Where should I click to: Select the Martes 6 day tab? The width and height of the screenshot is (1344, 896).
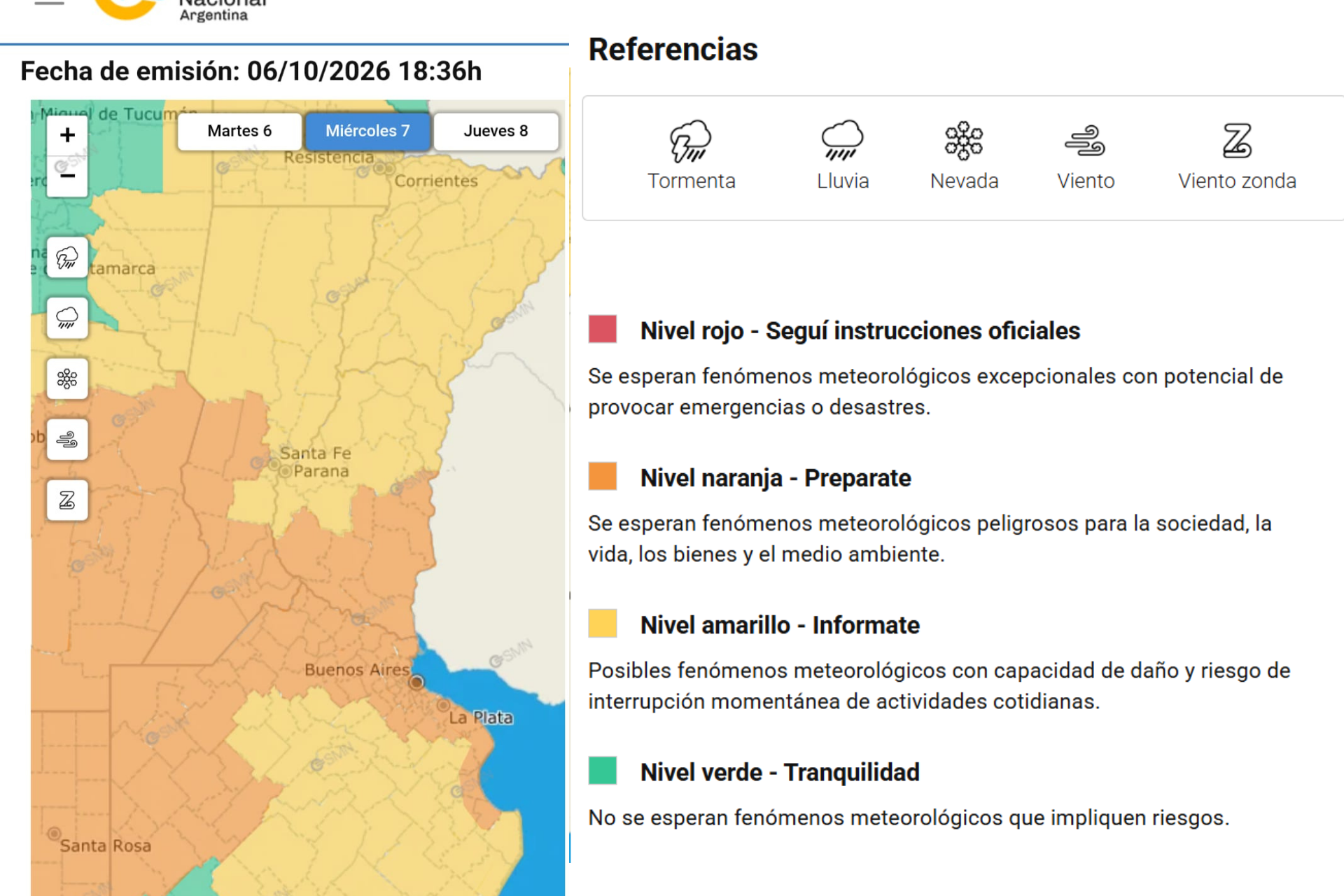coord(239,131)
